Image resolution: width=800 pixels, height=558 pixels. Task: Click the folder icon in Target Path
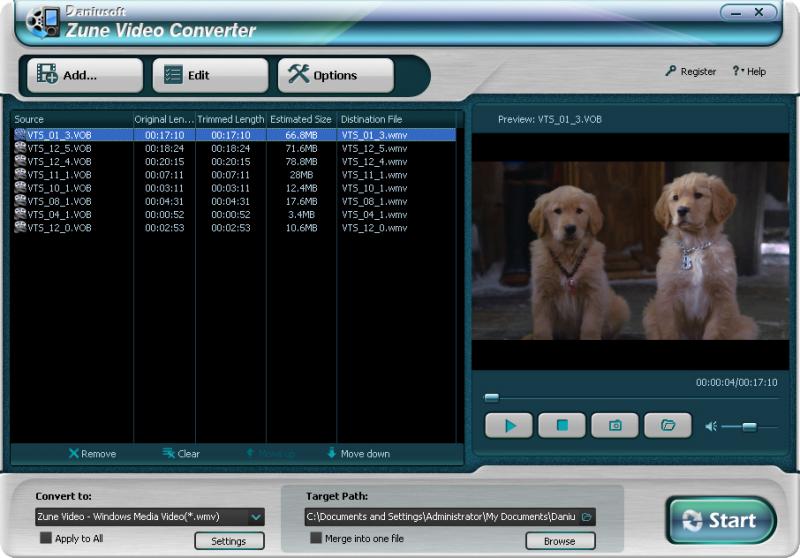(x=587, y=517)
